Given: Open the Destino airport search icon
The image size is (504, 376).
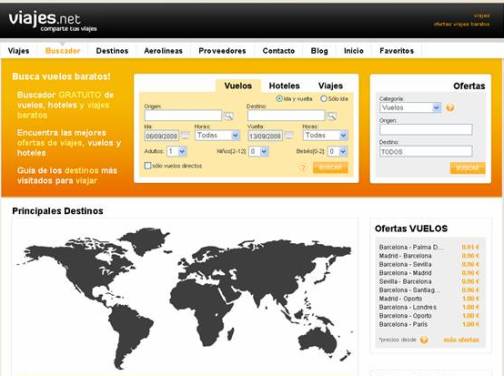Looking at the screenshot, I should 332,116.
